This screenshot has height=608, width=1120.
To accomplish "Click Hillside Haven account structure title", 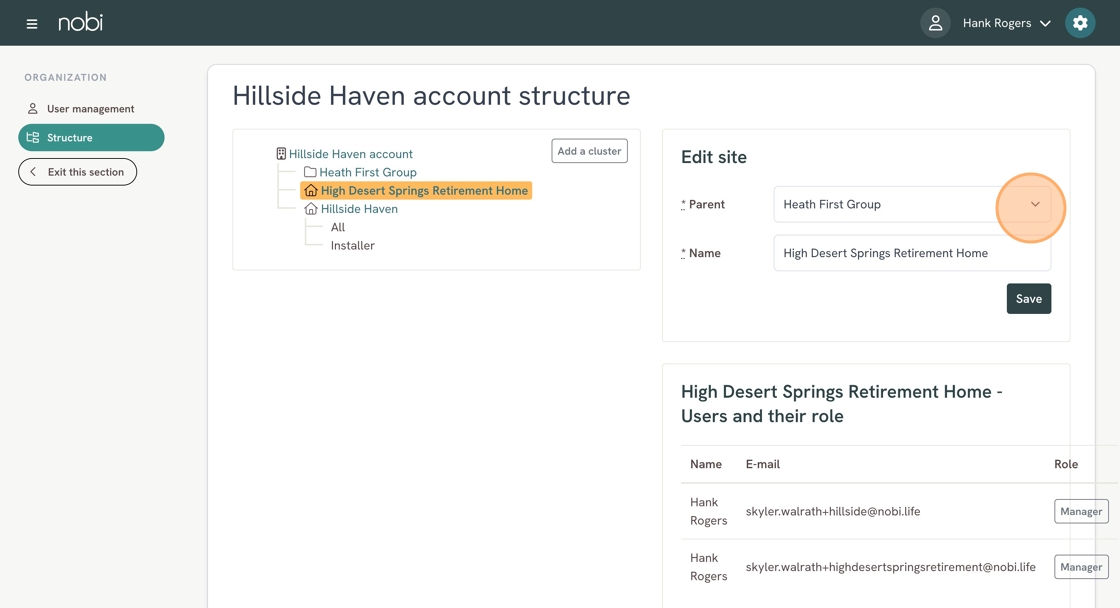I will pos(431,96).
